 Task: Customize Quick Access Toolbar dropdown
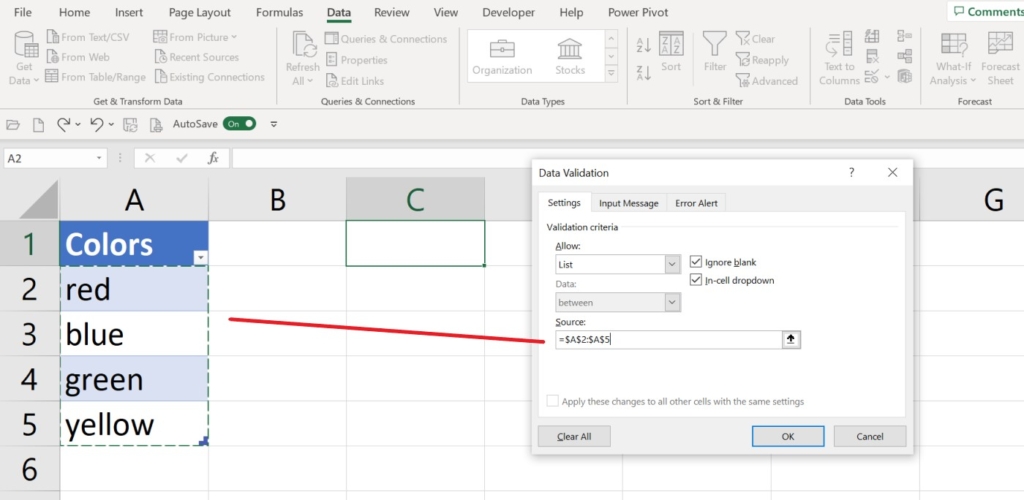coord(274,124)
